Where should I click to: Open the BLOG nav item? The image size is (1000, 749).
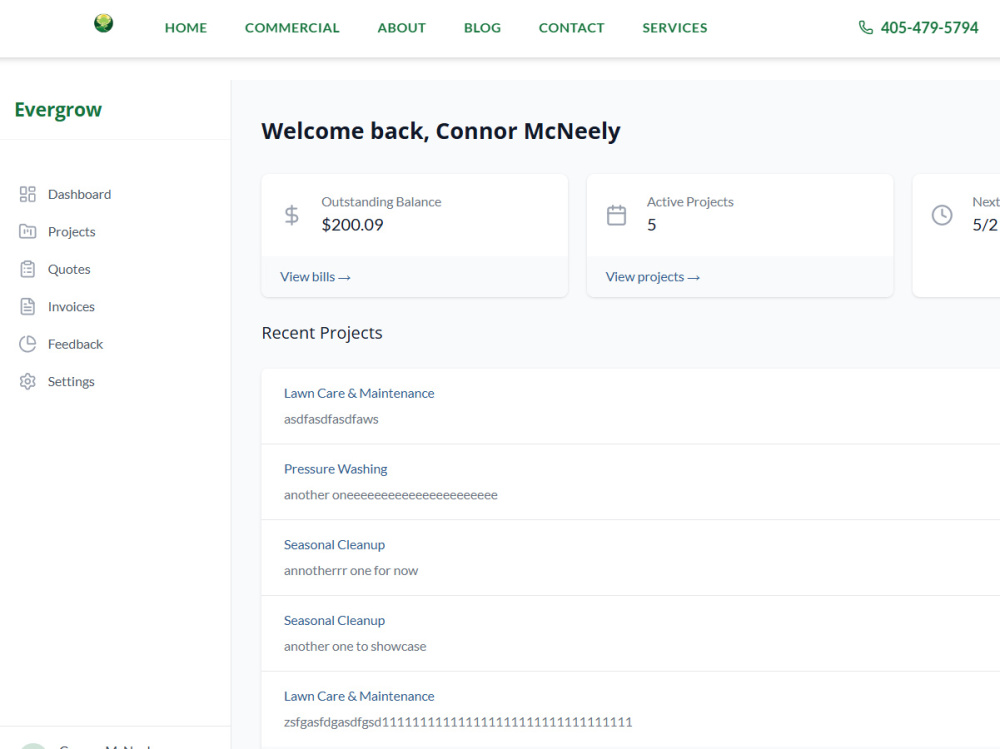[482, 28]
